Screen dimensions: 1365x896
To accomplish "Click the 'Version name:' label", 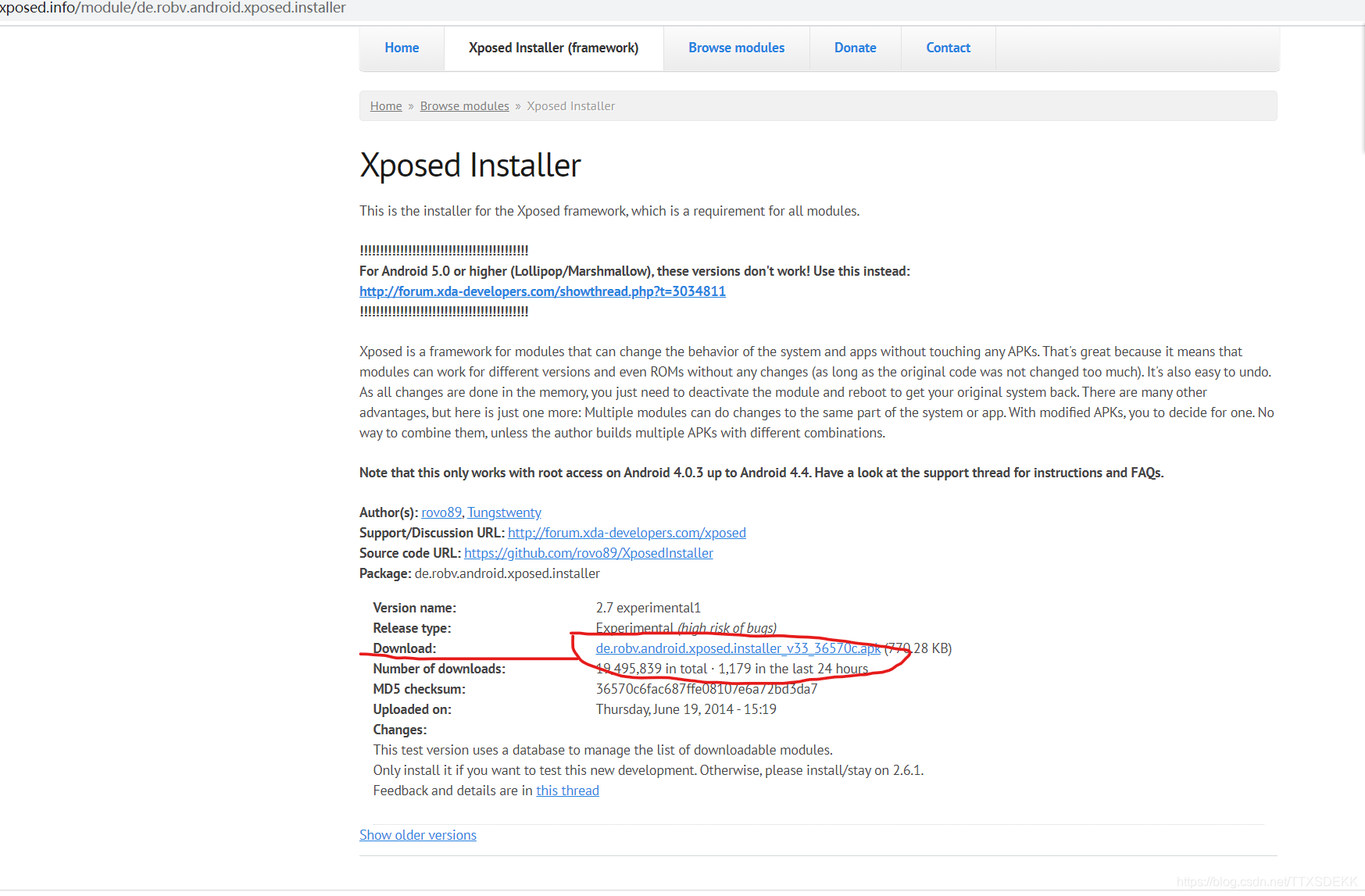I will (414, 608).
